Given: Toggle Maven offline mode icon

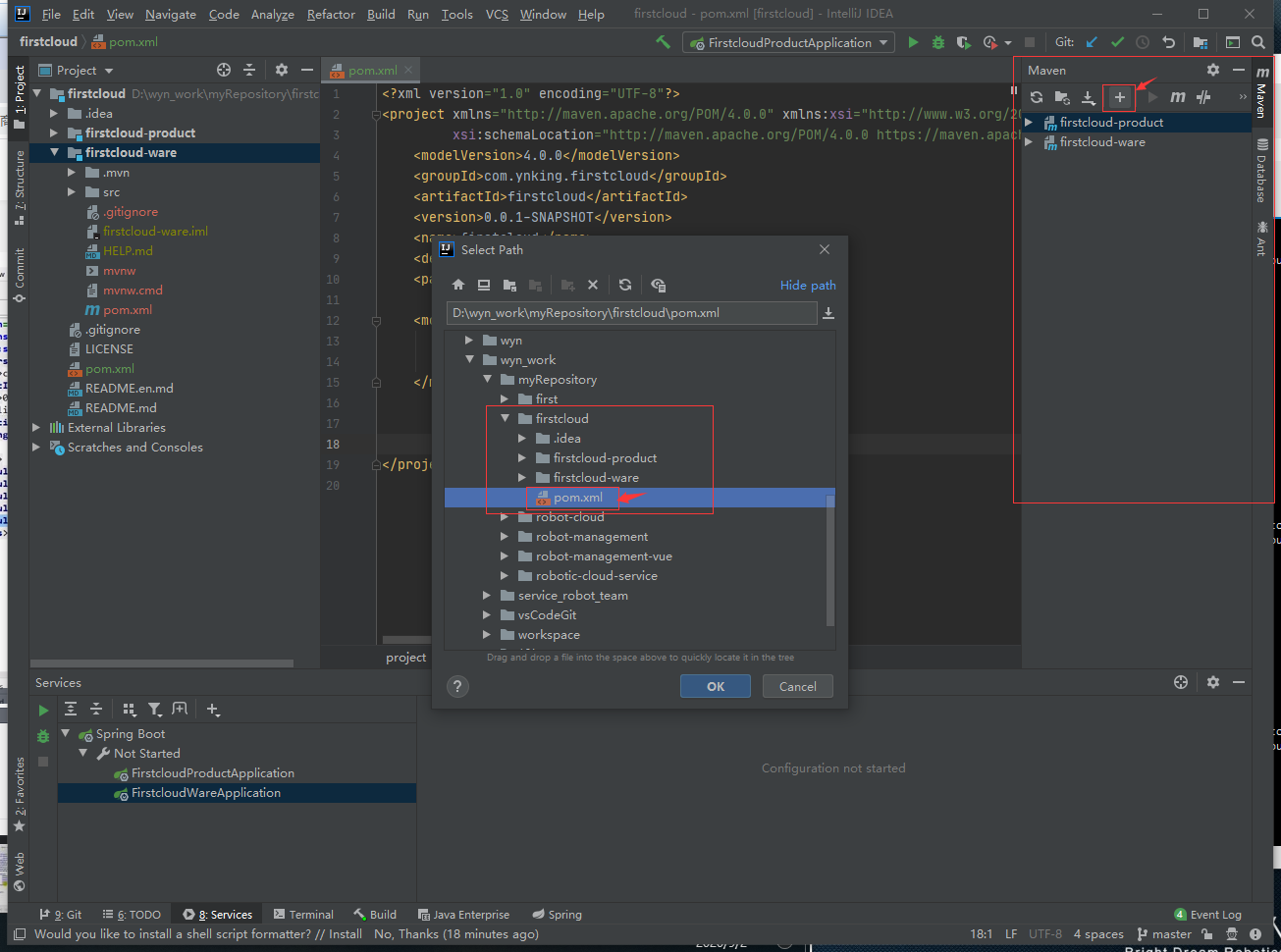Looking at the screenshot, I should point(1204,97).
